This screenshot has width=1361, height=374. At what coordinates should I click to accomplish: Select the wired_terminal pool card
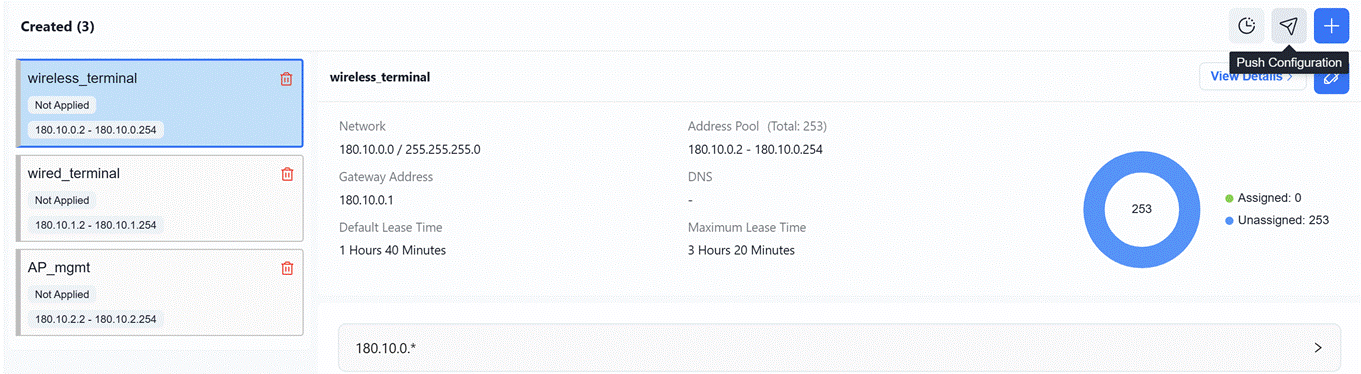point(160,198)
